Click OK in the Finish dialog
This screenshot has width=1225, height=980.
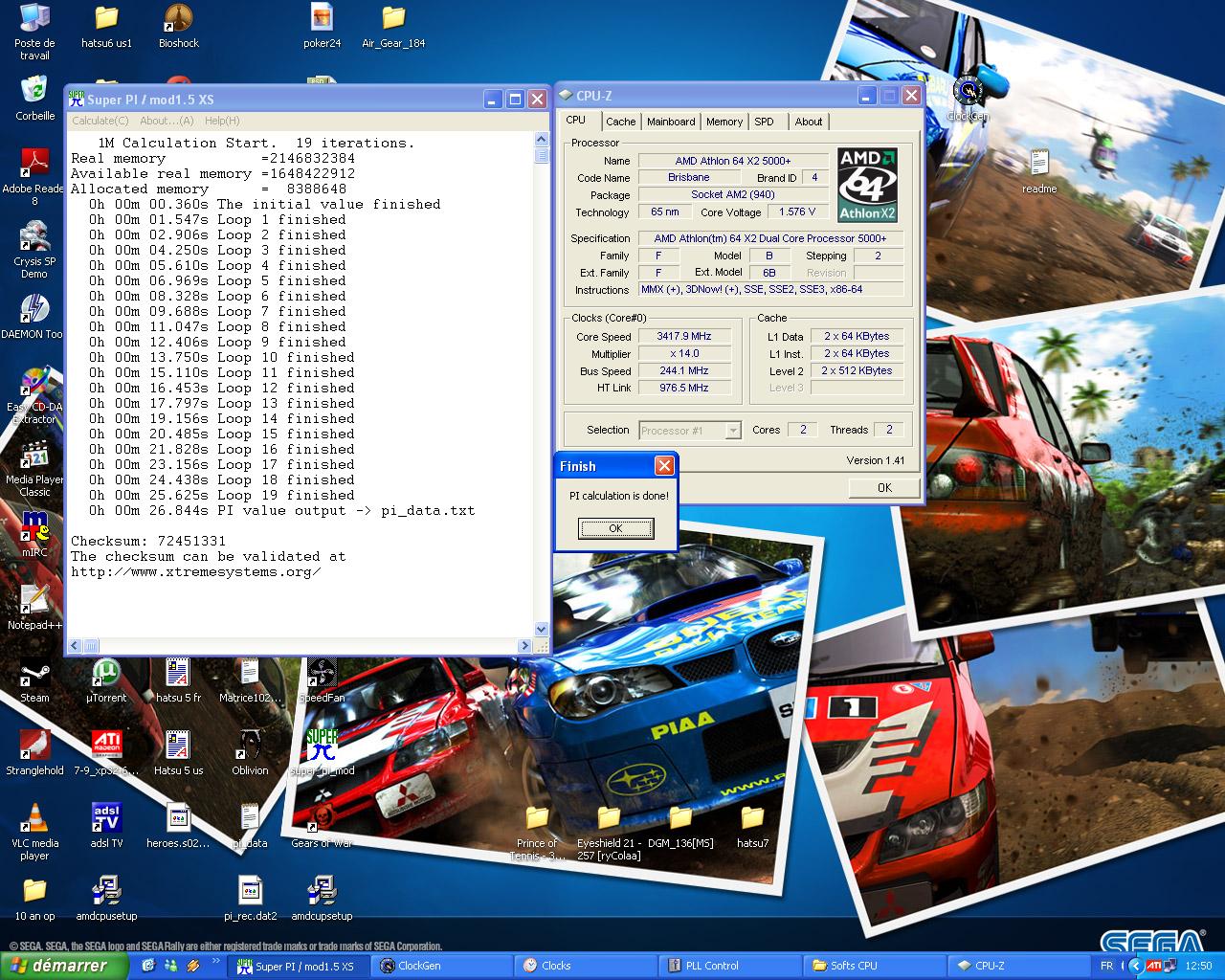(x=615, y=528)
